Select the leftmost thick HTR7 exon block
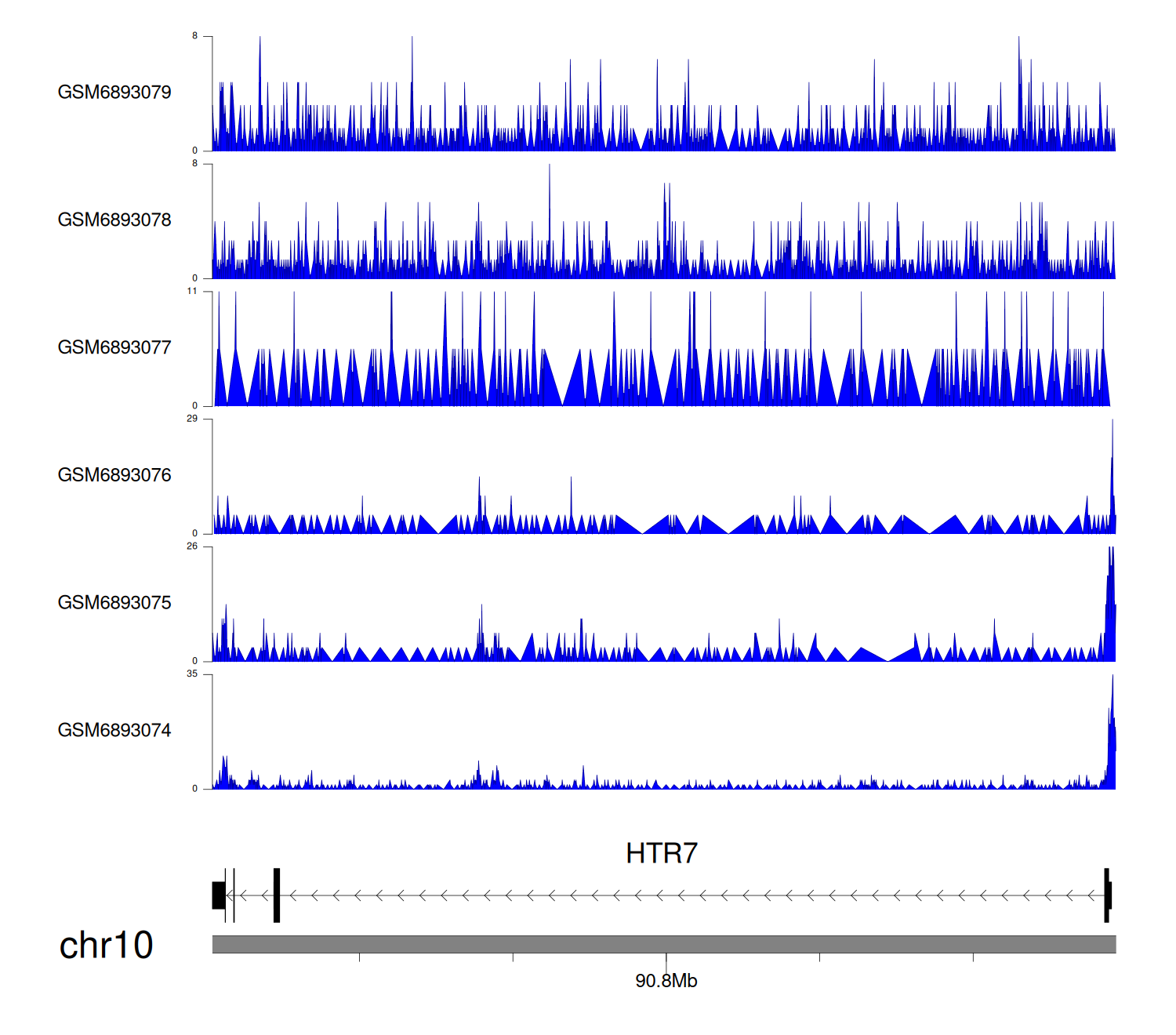Screen dimensions: 1176x1035 tap(218, 895)
